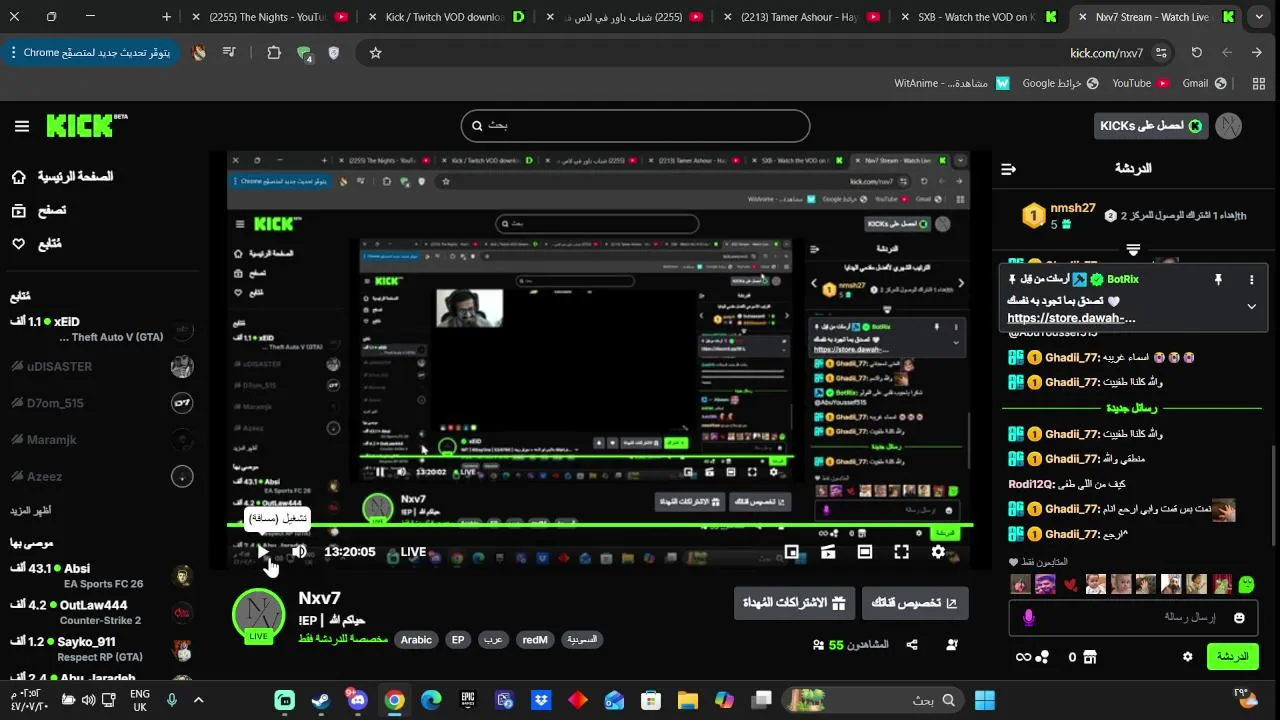This screenshot has height=720, width=1280.
Task: Collapse the chat panel icon
Action: 1008,169
